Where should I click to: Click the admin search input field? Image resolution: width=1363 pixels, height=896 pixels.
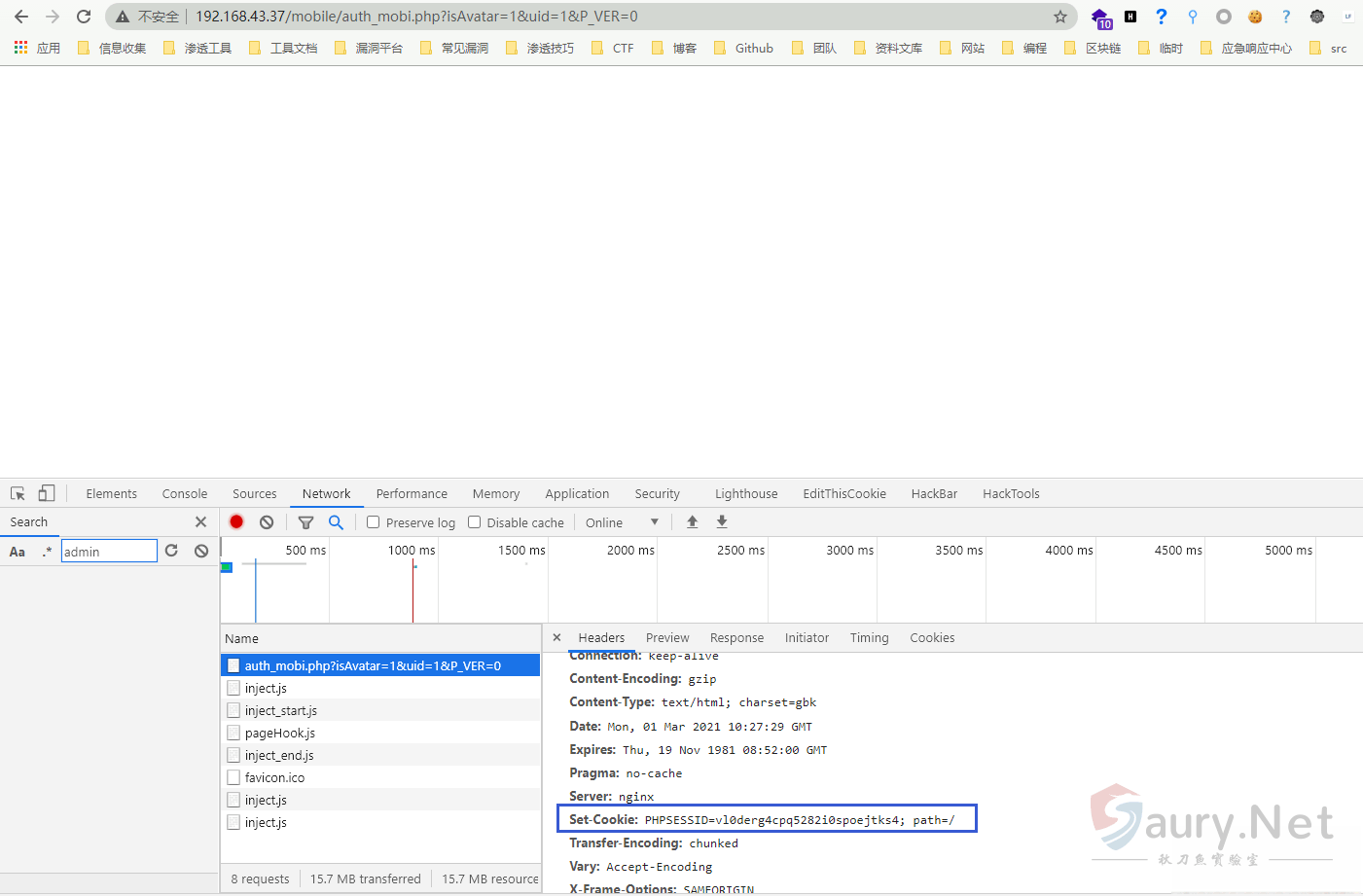(x=109, y=552)
